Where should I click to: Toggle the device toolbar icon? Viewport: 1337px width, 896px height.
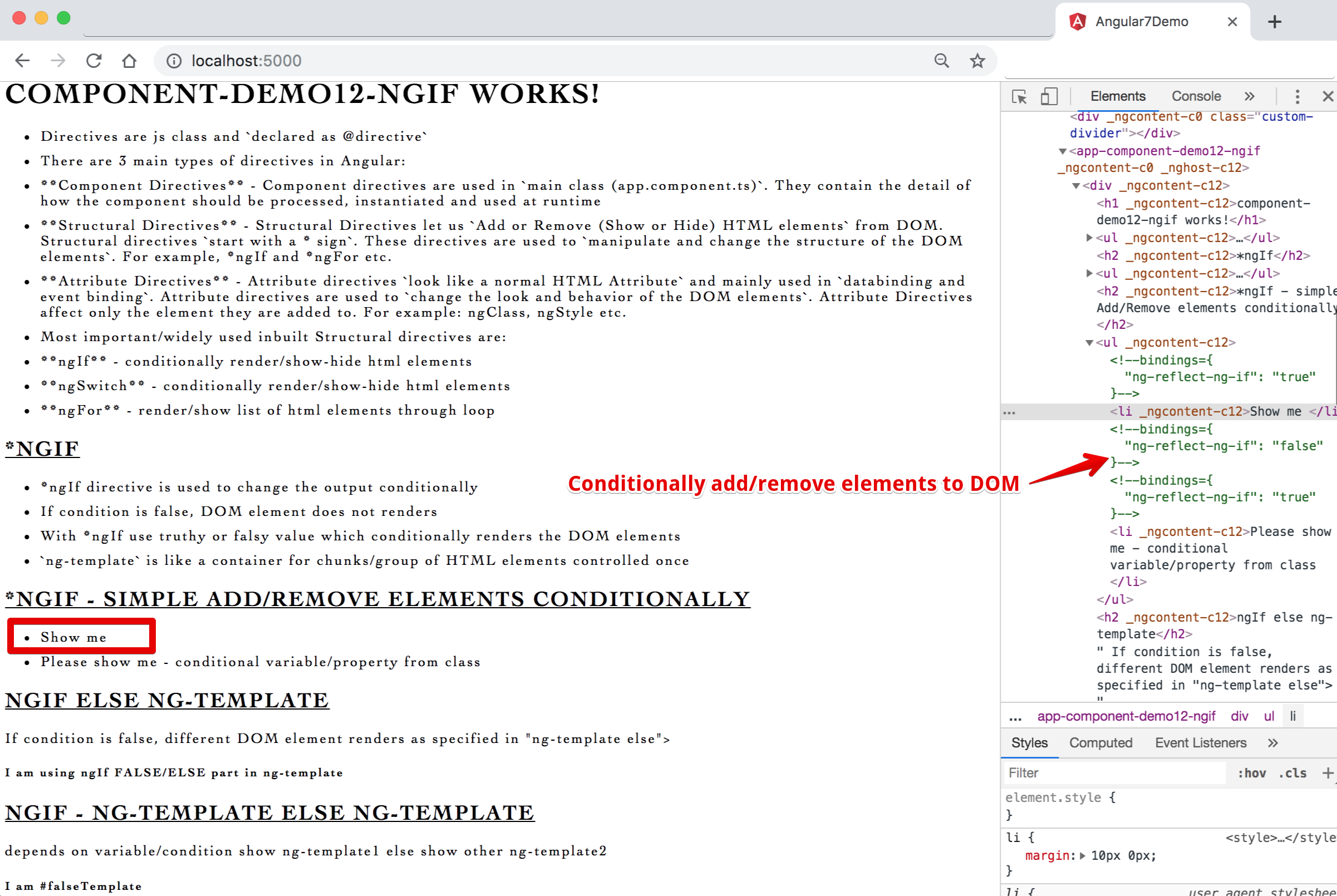[x=1049, y=96]
